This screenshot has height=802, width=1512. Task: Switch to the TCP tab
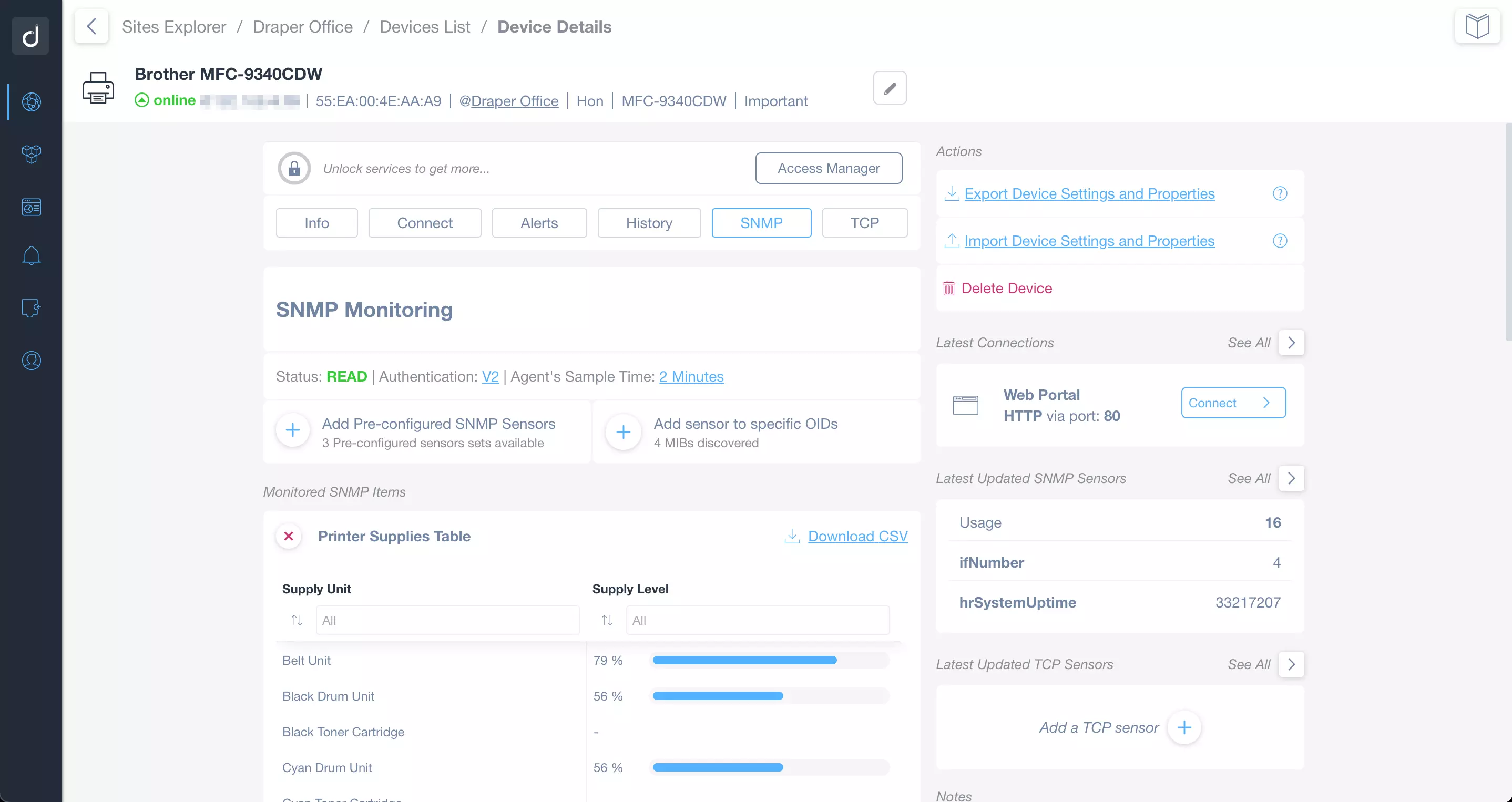point(865,223)
